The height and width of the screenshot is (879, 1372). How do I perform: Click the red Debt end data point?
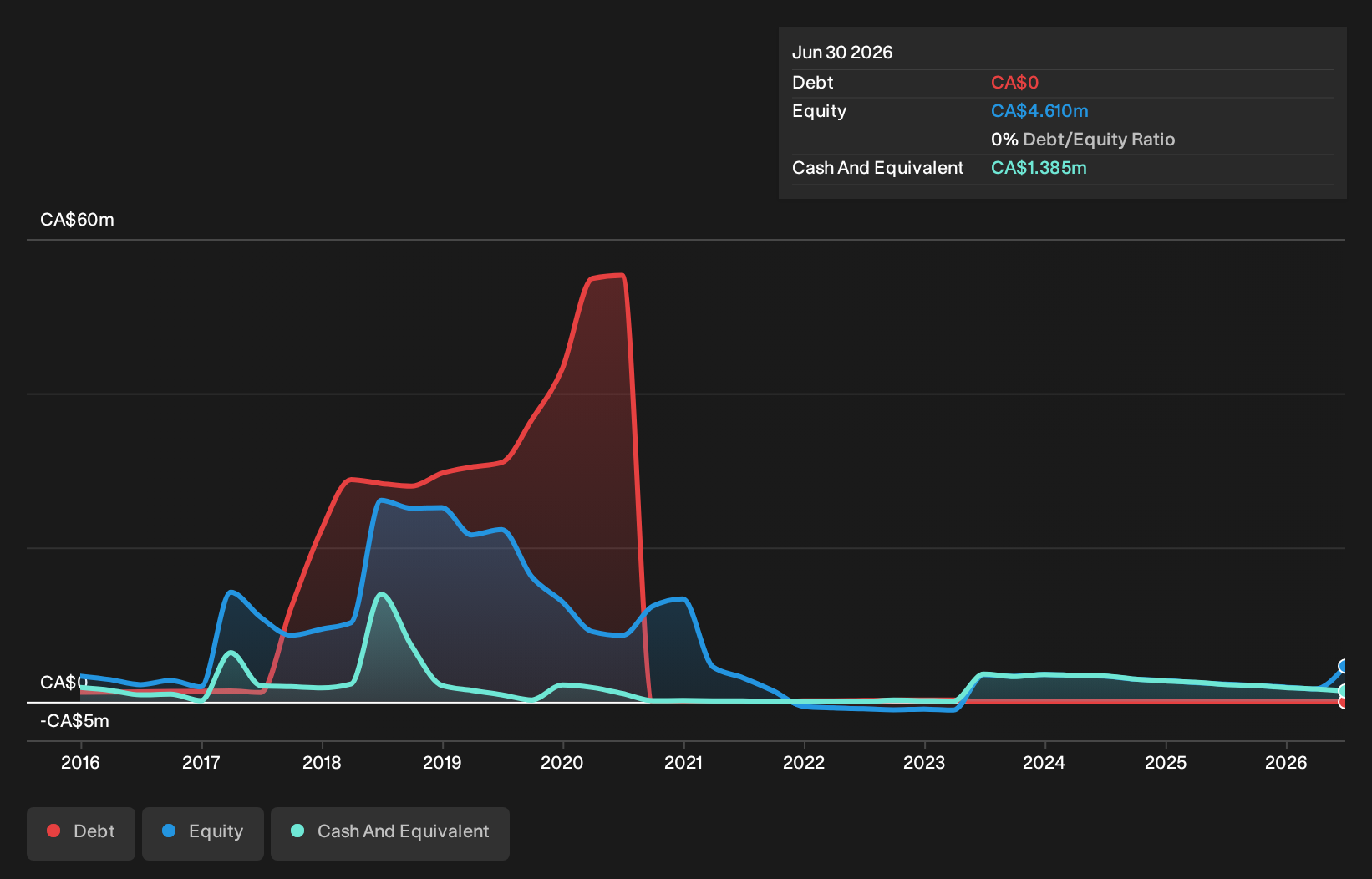tap(1344, 702)
